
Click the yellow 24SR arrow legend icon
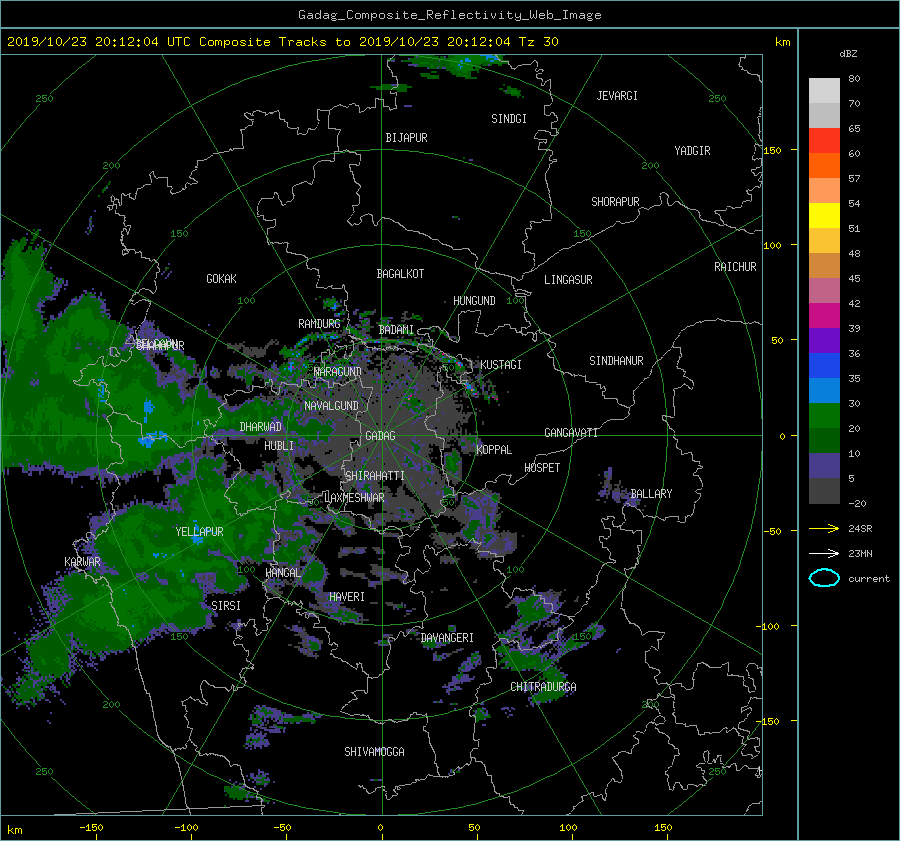(x=824, y=528)
